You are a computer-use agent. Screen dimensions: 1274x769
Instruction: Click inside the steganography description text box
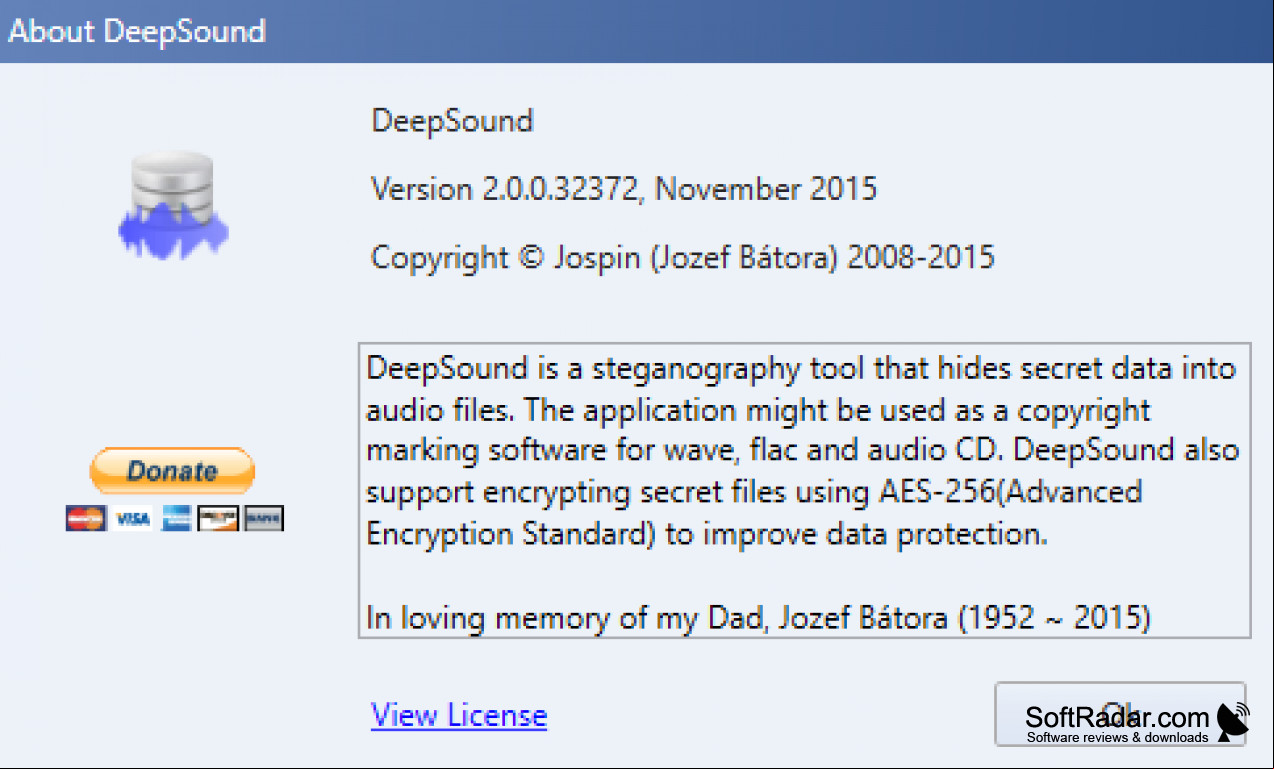coord(804,490)
